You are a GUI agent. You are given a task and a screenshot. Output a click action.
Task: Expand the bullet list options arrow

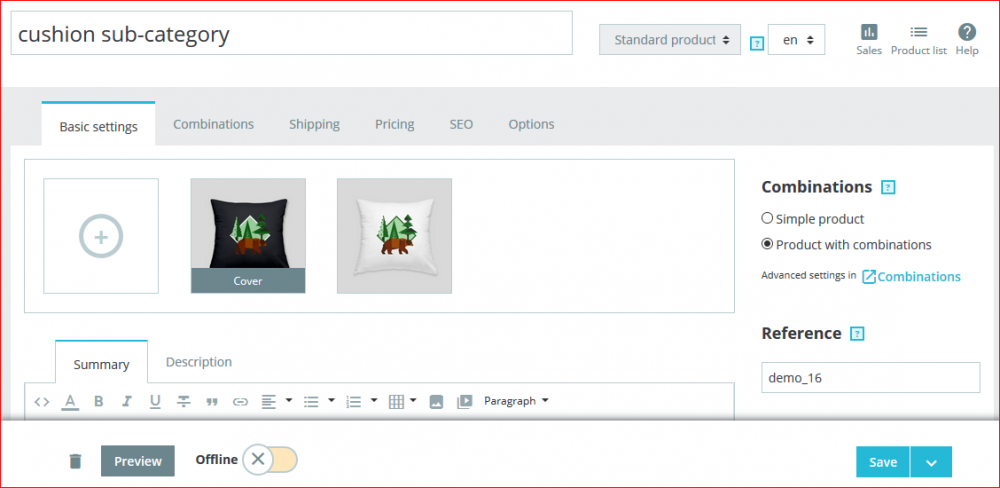tap(331, 401)
